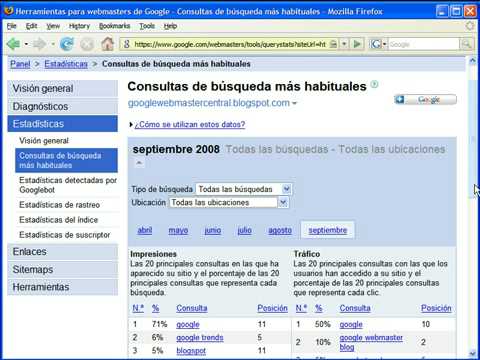Click the Firefox title bar logo icon
Screen dimensions: 480x360
(x=9, y=11)
